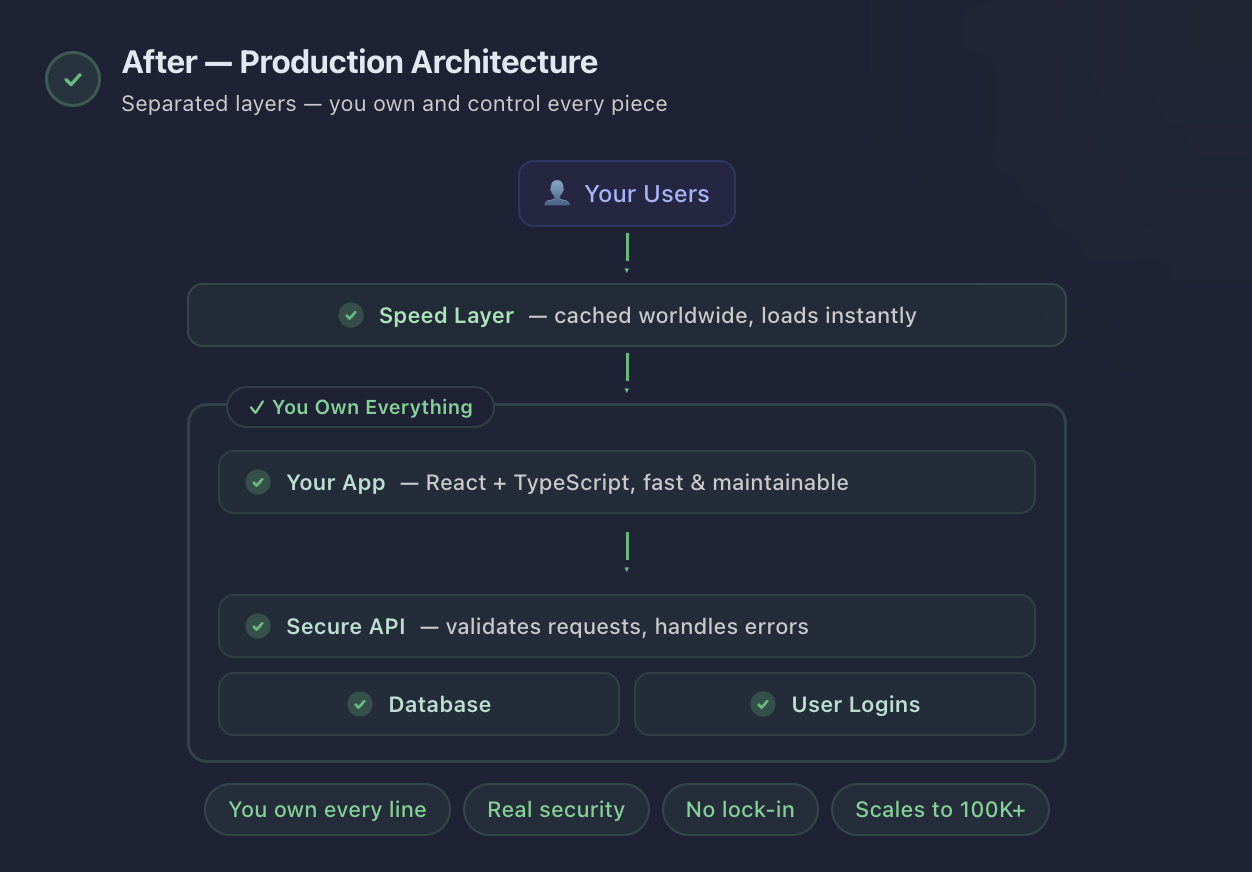The image size is (1252, 872).
Task: Click the checkmark beside Secure API
Action: coord(258,626)
